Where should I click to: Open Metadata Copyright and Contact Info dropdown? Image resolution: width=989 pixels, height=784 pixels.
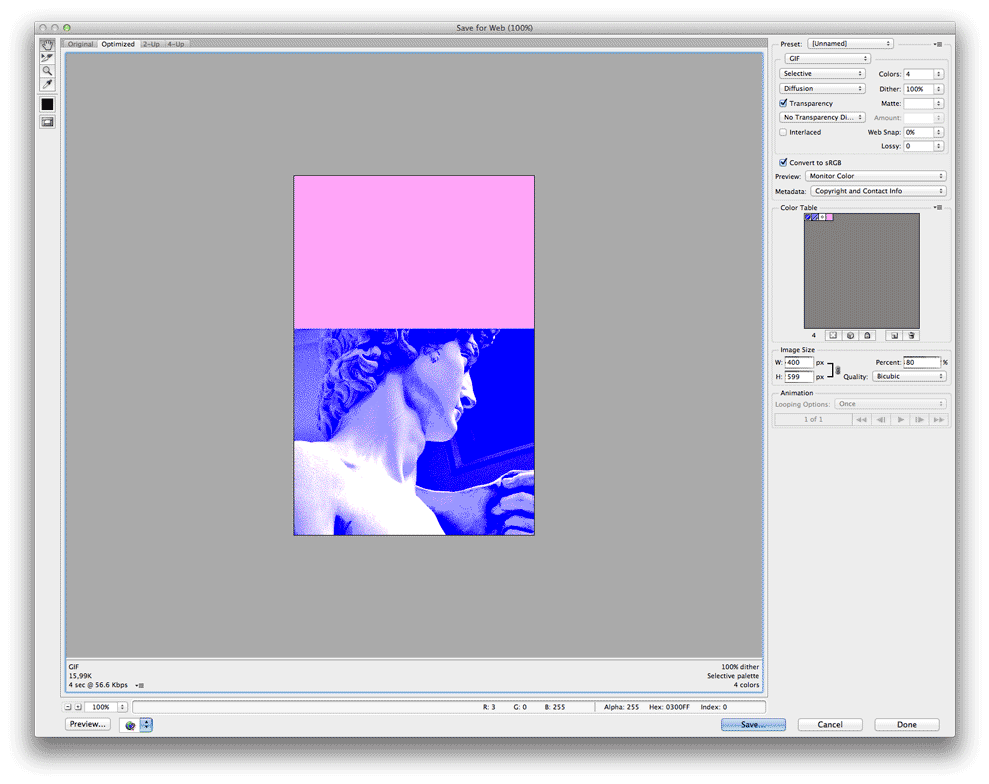pyautogui.click(x=878, y=191)
